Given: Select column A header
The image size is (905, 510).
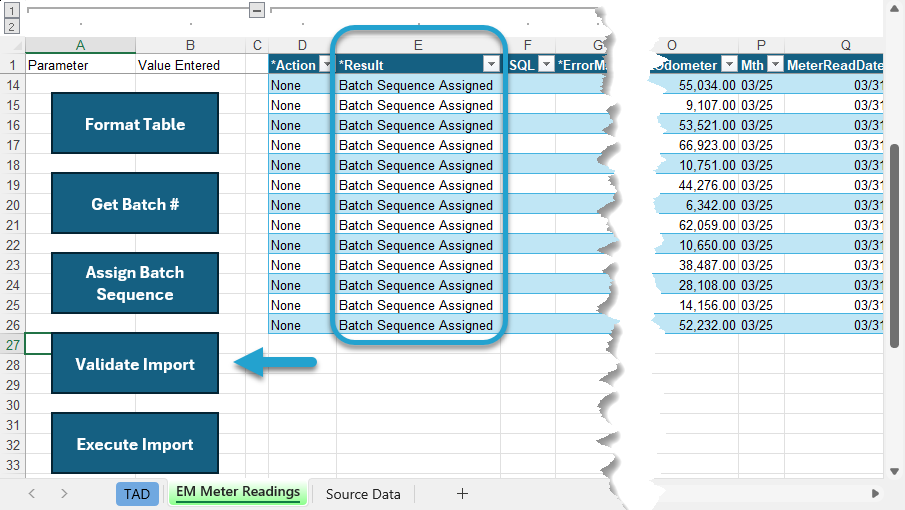Looking at the screenshot, I should [80, 45].
